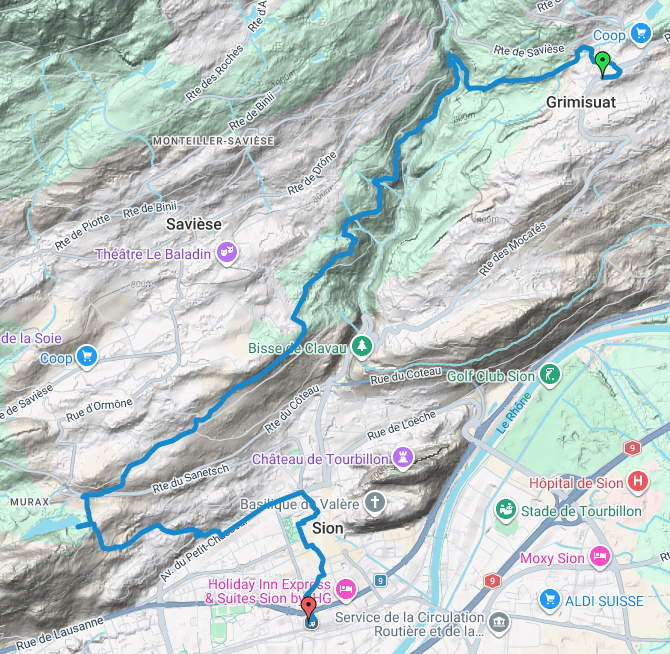Image resolution: width=670 pixels, height=654 pixels.
Task: Select the Château de Tourbillon castle icon
Action: pos(403,458)
